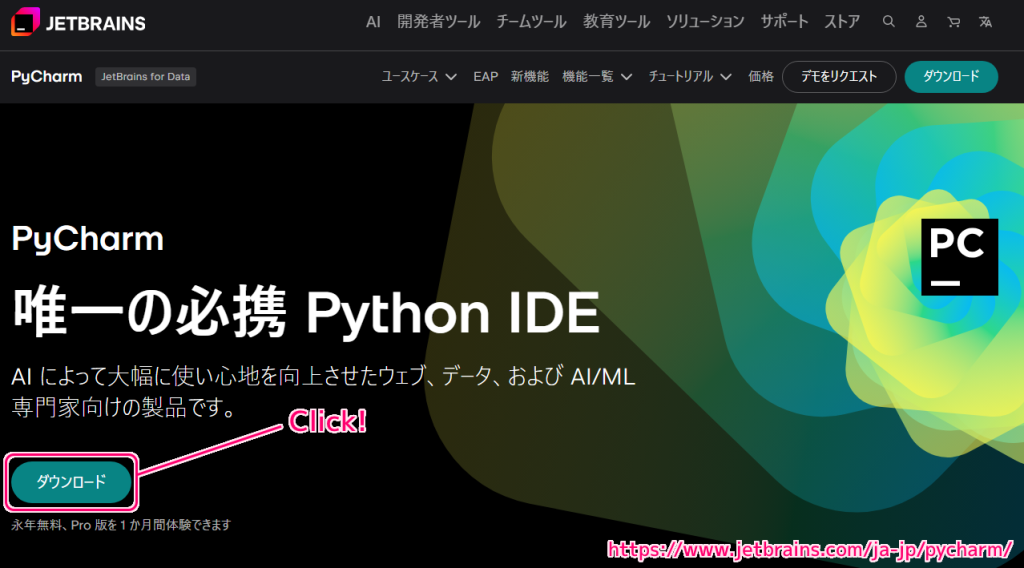
Task: Click the large PyCharm hero title
Action: click(88, 239)
